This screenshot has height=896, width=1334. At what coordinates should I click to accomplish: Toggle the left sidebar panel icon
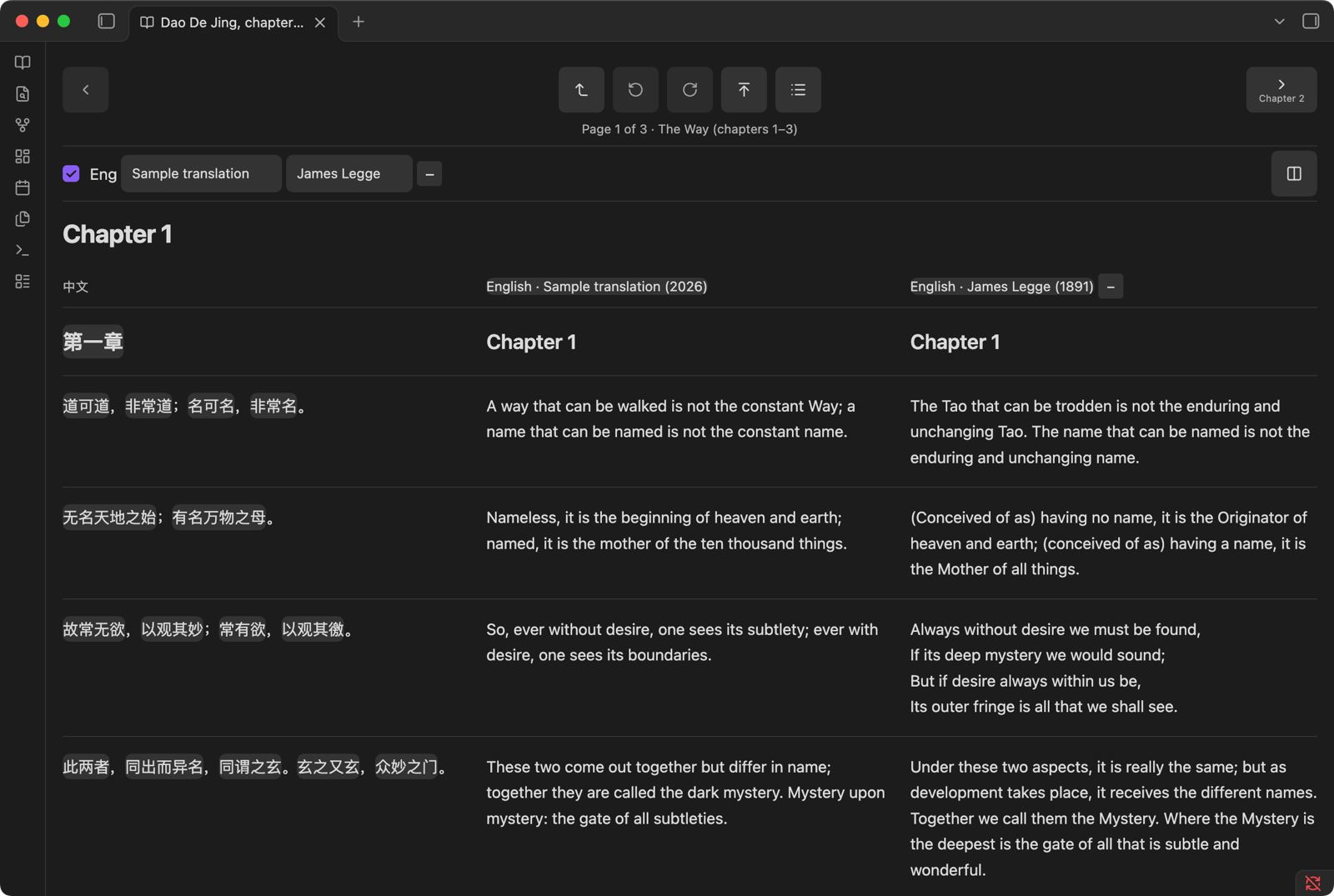click(x=106, y=21)
